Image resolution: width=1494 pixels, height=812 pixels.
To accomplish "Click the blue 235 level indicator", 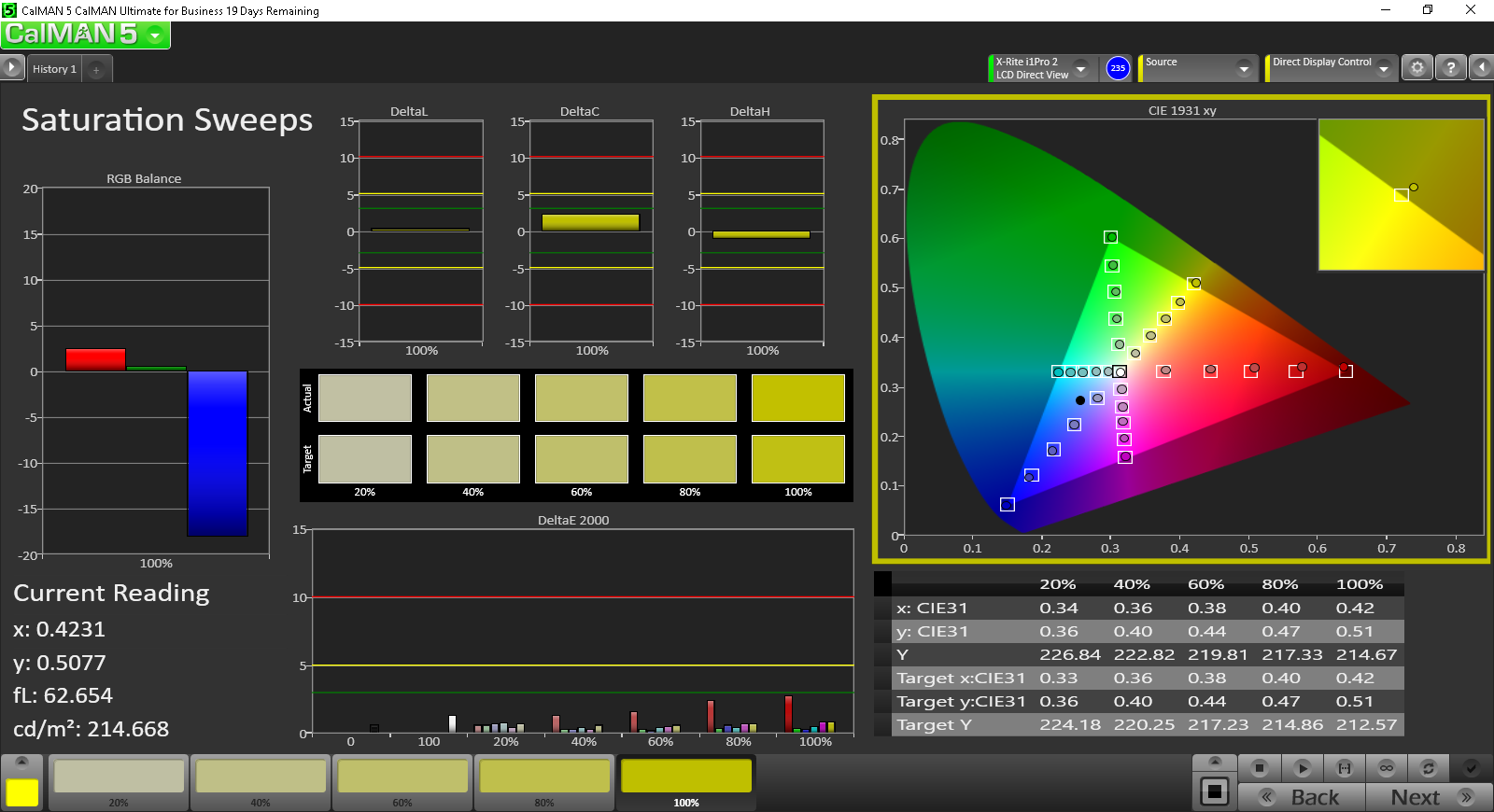I will [1117, 68].
